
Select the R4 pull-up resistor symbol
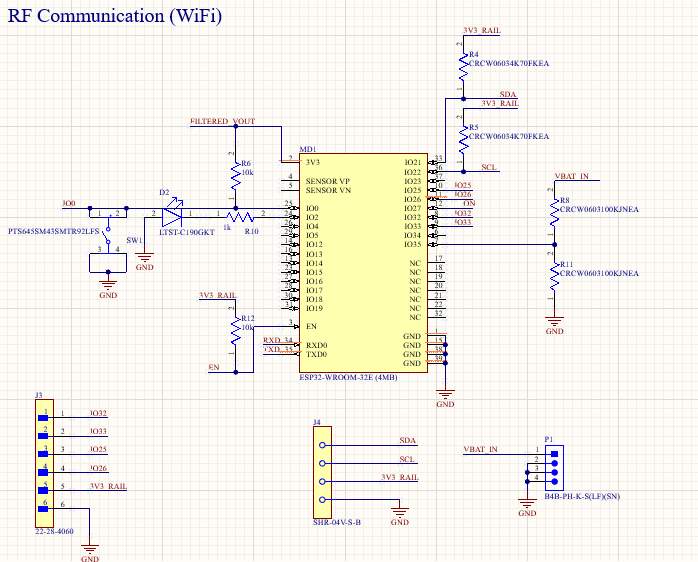pyautogui.click(x=463, y=67)
